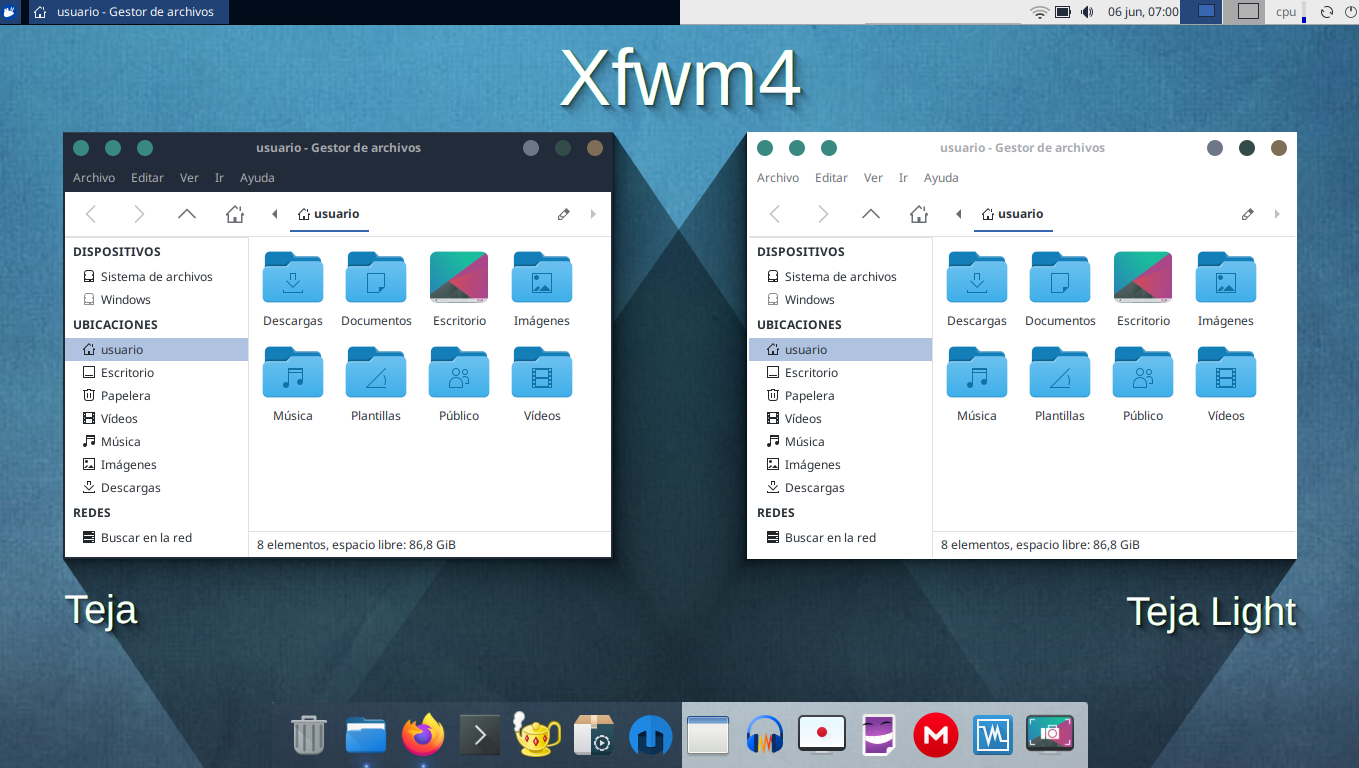Viewport: 1359px width, 768px height.
Task: Click status bar text in Teja Light window
Action: 1040,545
